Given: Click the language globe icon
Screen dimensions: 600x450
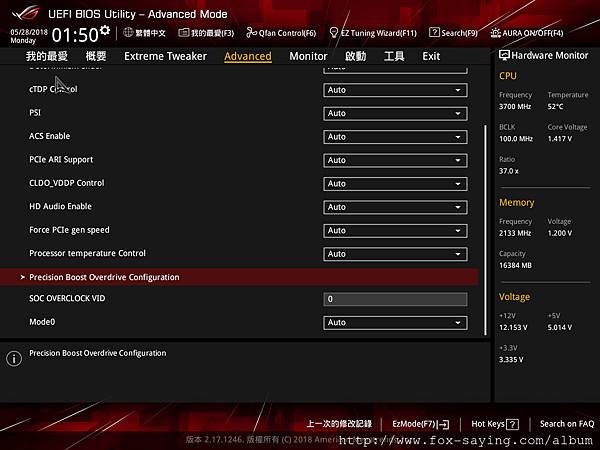Looking at the screenshot, I should click(x=128, y=33).
